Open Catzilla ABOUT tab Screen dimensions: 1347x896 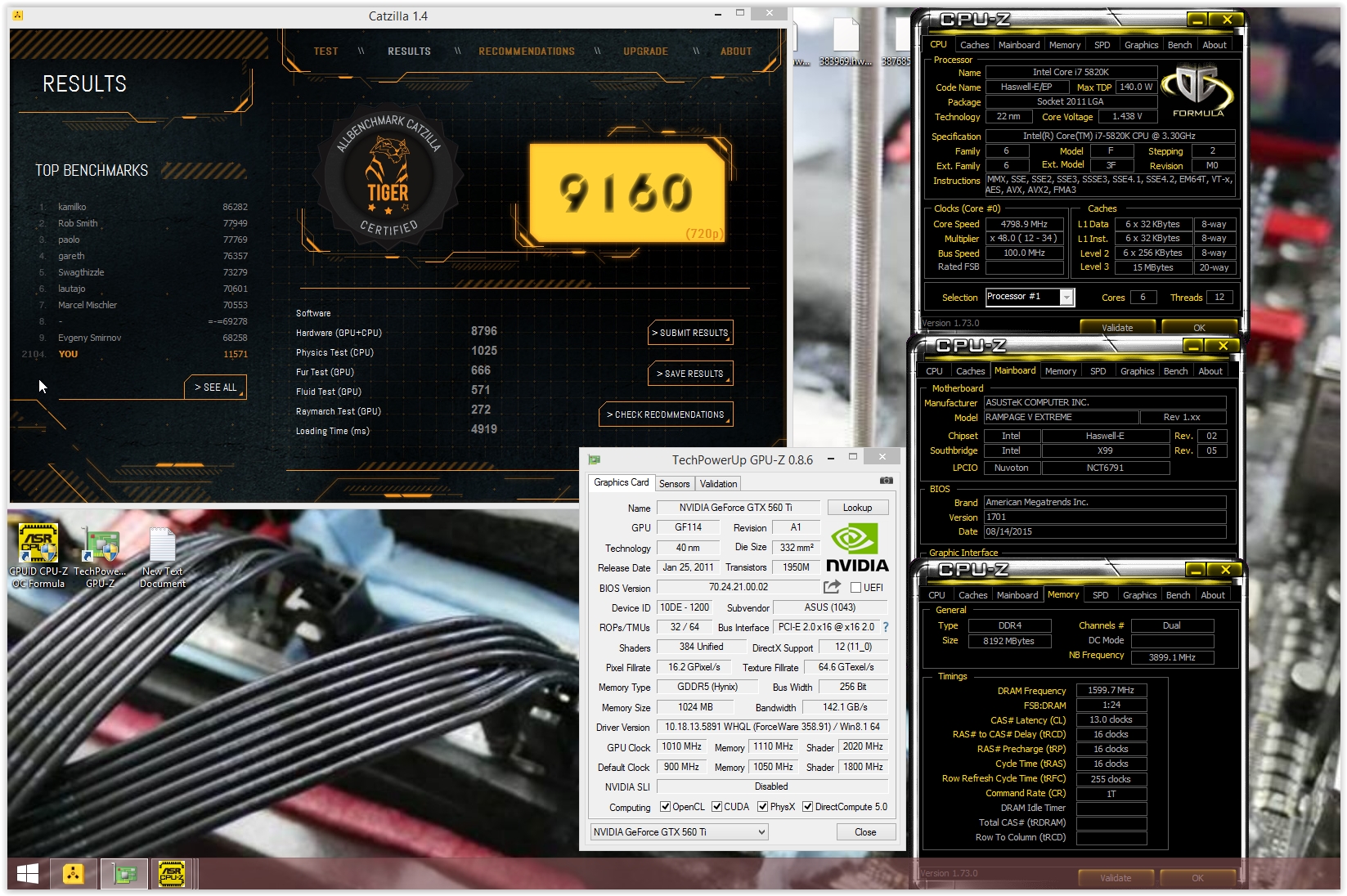736,51
